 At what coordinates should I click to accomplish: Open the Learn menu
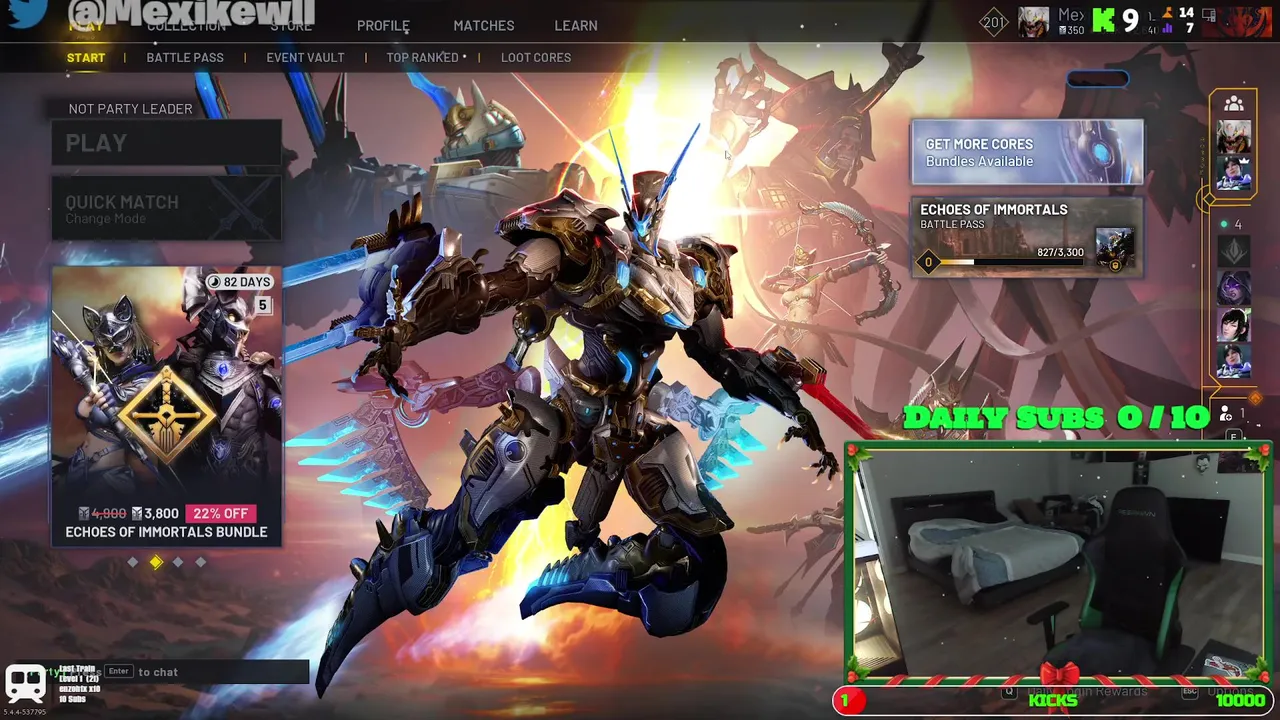click(576, 26)
